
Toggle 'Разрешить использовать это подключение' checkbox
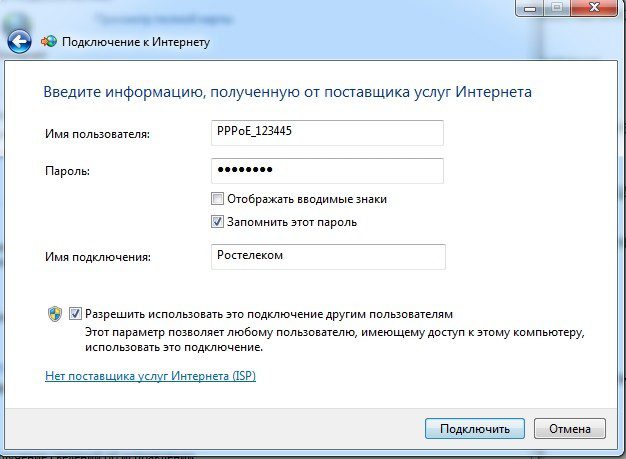75,314
